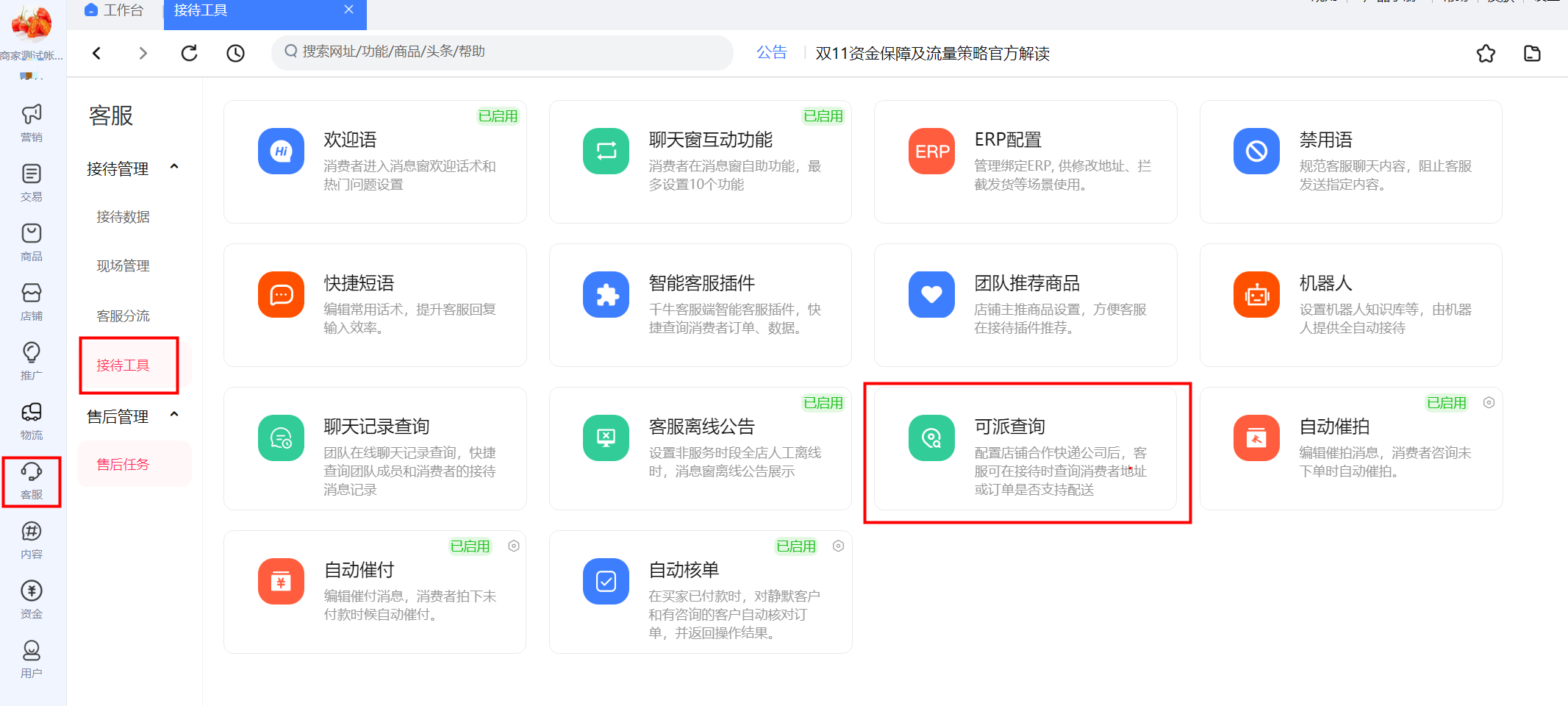Click the 自动催拍 orange icon
This screenshot has height=706, width=1568.
(1256, 438)
